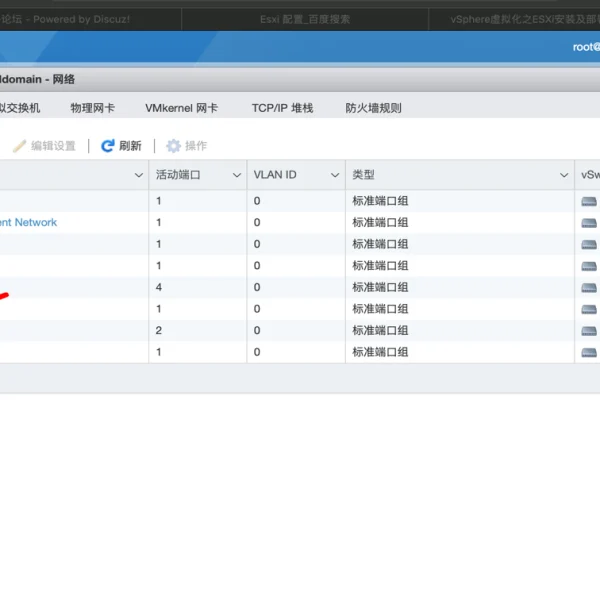The width and height of the screenshot is (600, 600).
Task: Open the VLAN ID column dropdown arrow
Action: pyautogui.click(x=335, y=175)
